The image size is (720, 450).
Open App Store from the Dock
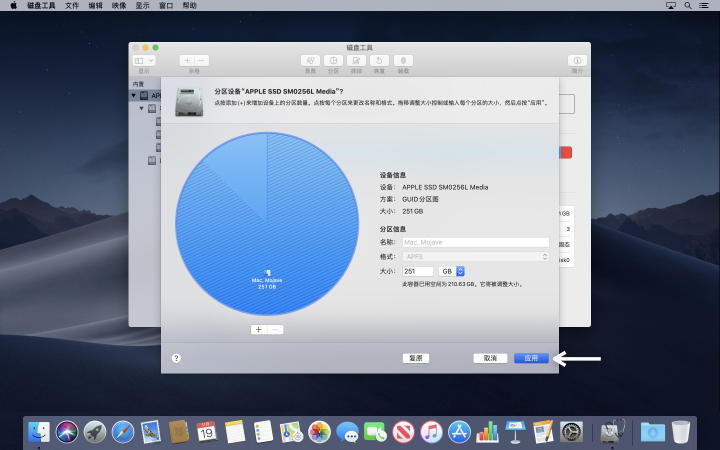pos(460,432)
